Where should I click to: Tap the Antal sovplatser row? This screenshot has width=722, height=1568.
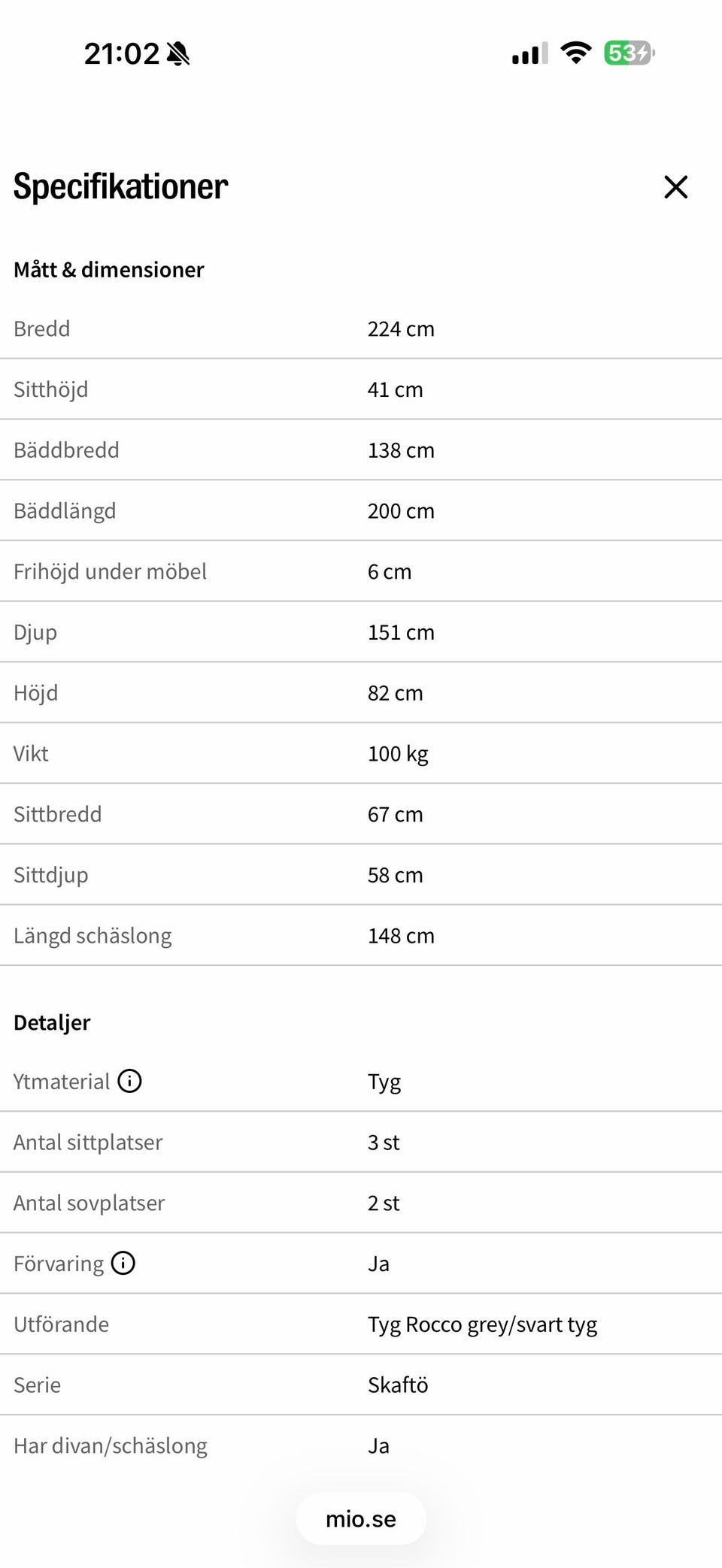(361, 1203)
